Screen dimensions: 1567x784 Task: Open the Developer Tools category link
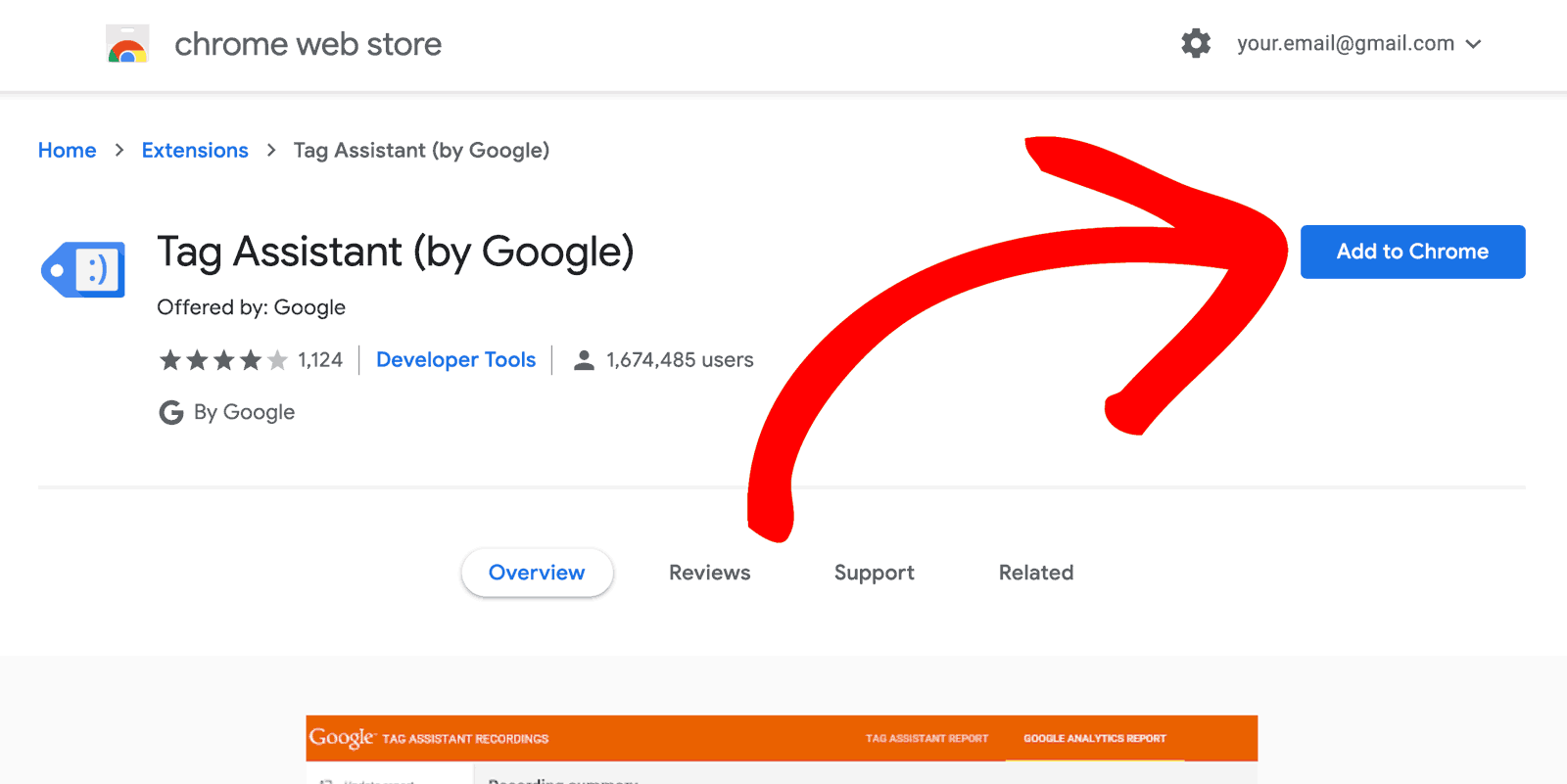pos(456,359)
